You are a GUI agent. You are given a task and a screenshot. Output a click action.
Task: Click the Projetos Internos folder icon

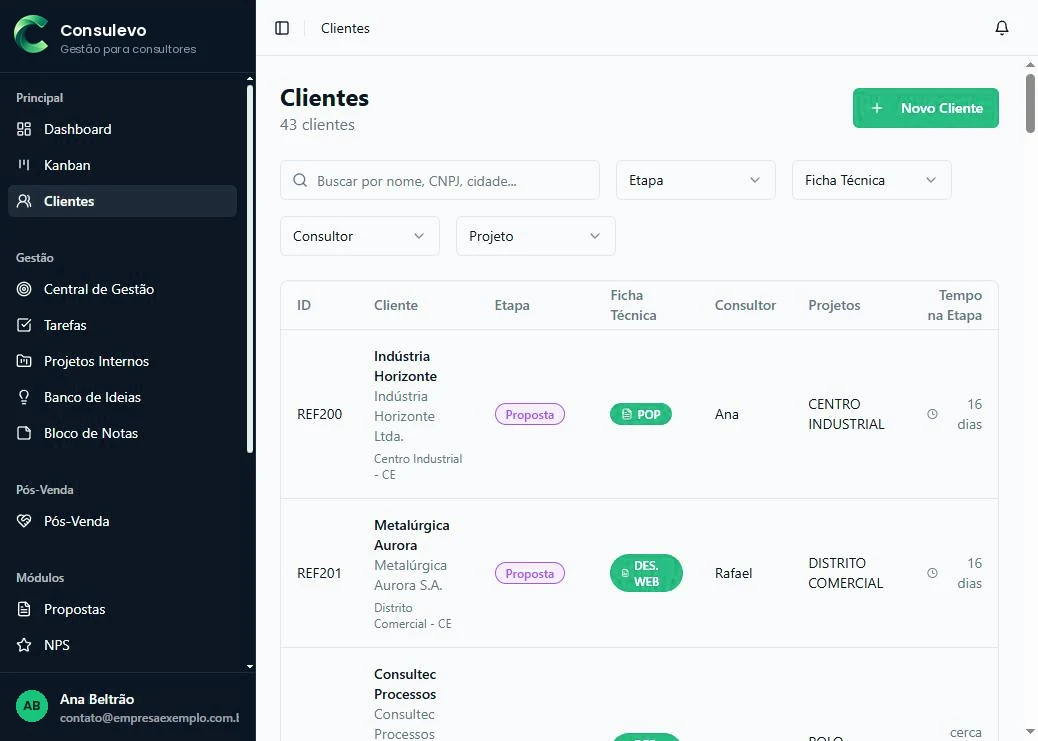(x=24, y=361)
